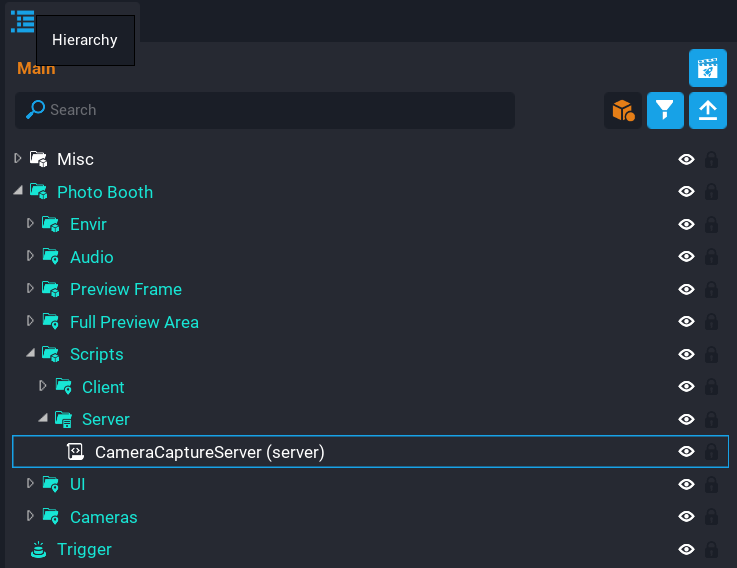Toggle visibility of the Audio folder
The height and width of the screenshot is (568, 737).
coord(686,257)
